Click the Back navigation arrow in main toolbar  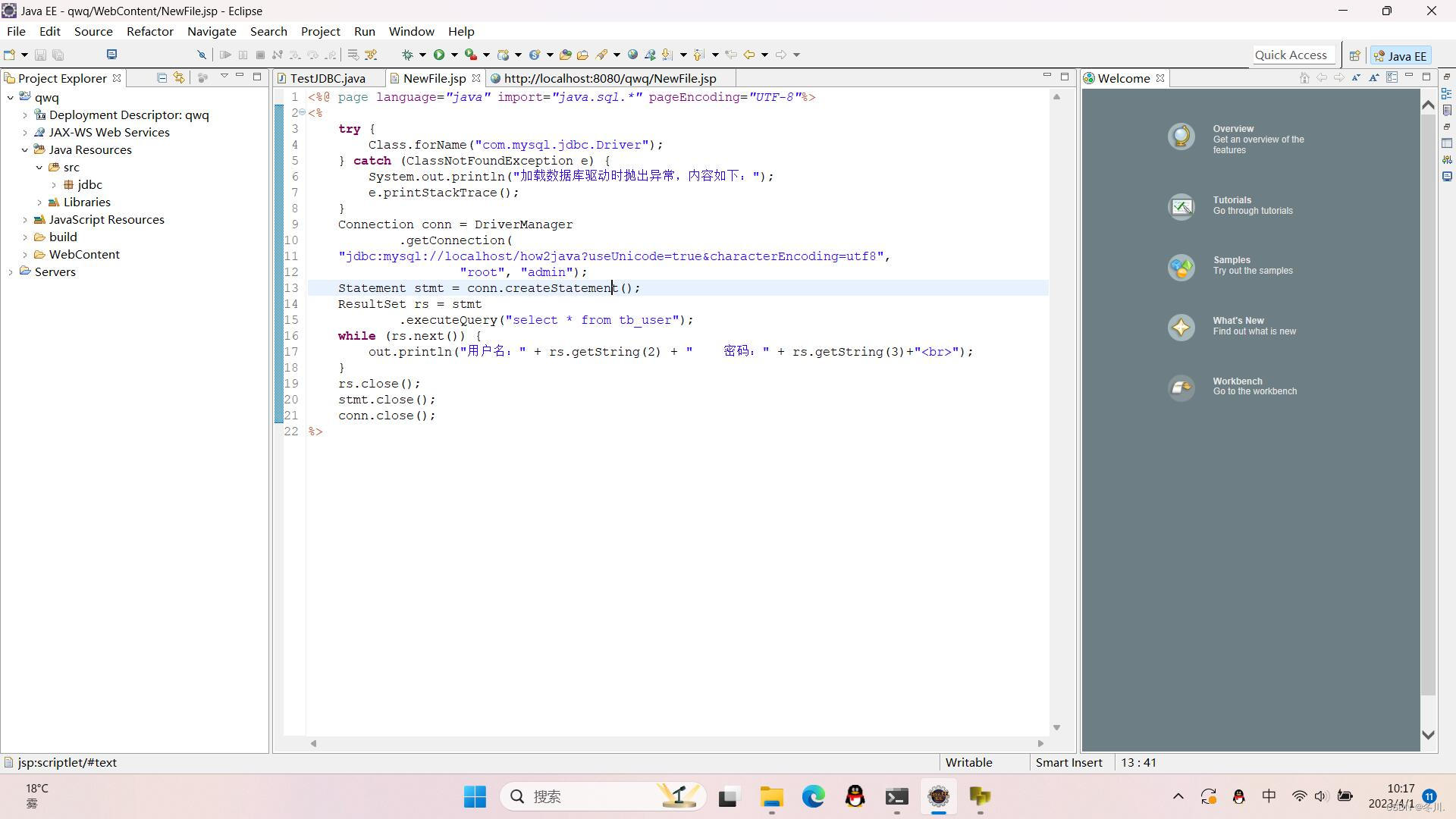pos(749,55)
